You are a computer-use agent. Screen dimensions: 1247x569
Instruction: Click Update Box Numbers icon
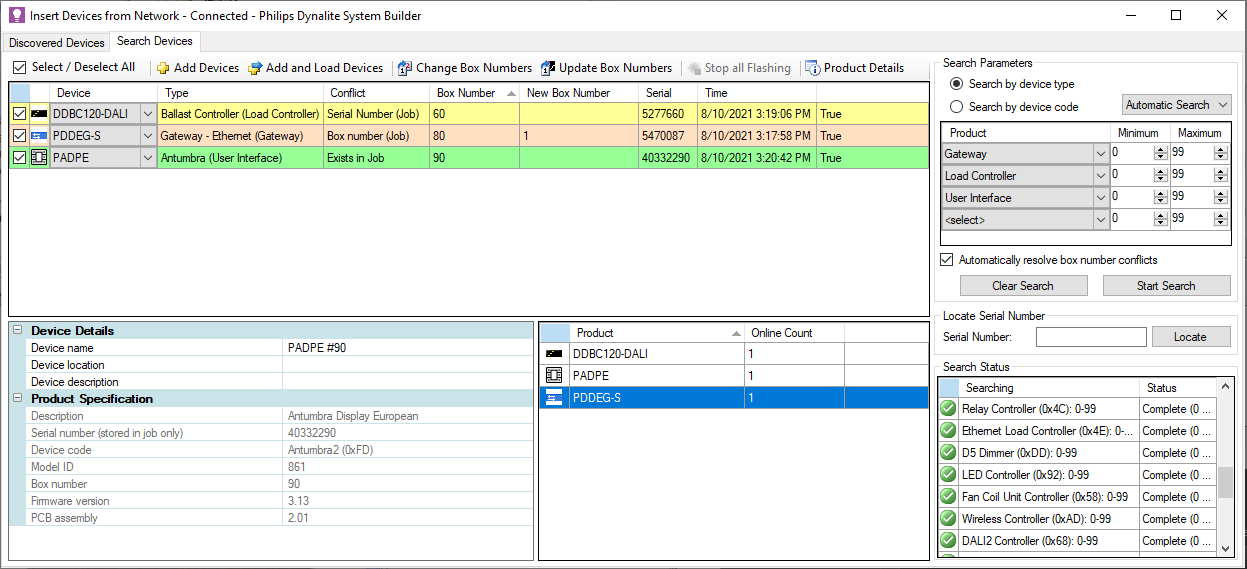(x=548, y=68)
